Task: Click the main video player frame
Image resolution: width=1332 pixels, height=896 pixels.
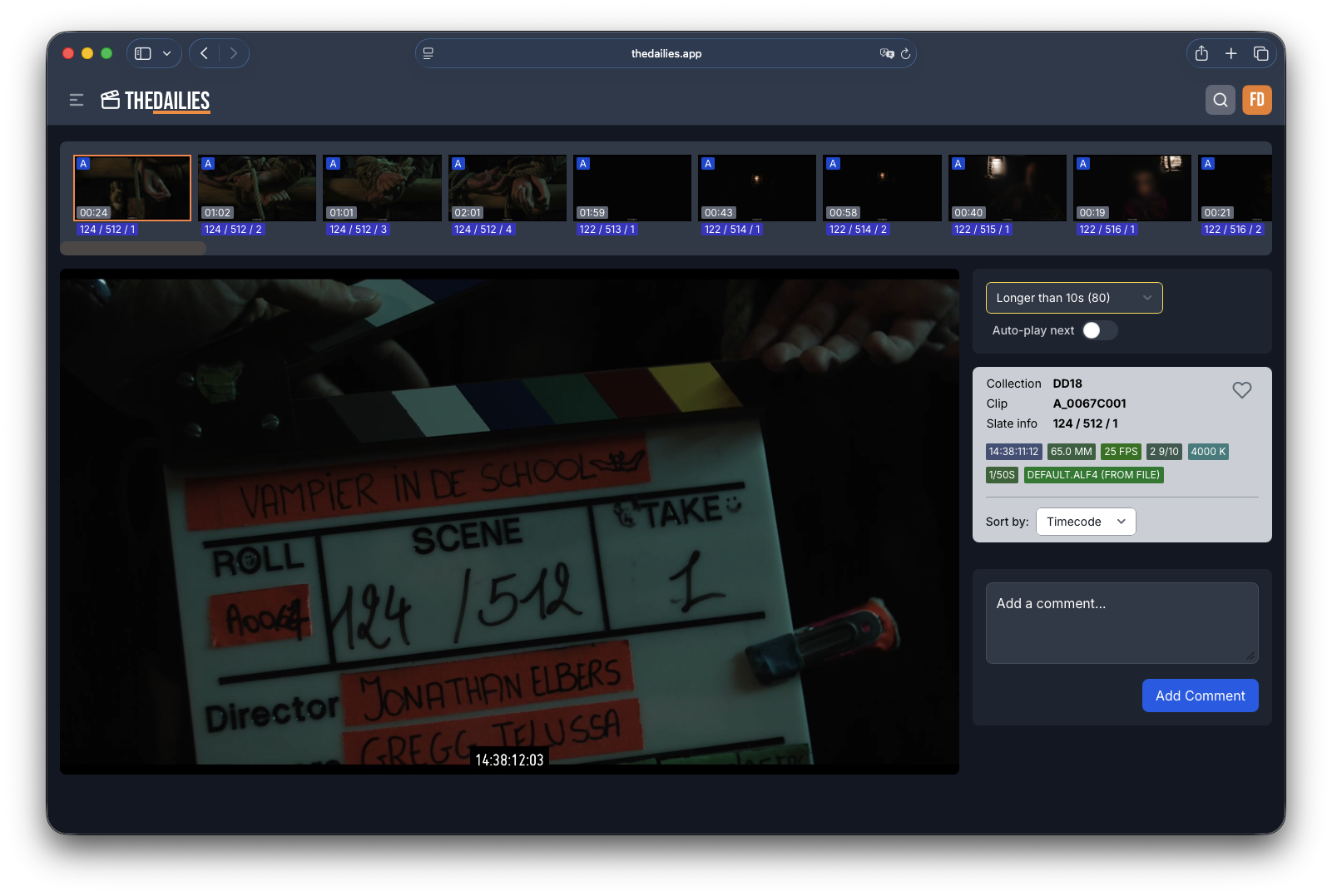Action: coord(509,522)
